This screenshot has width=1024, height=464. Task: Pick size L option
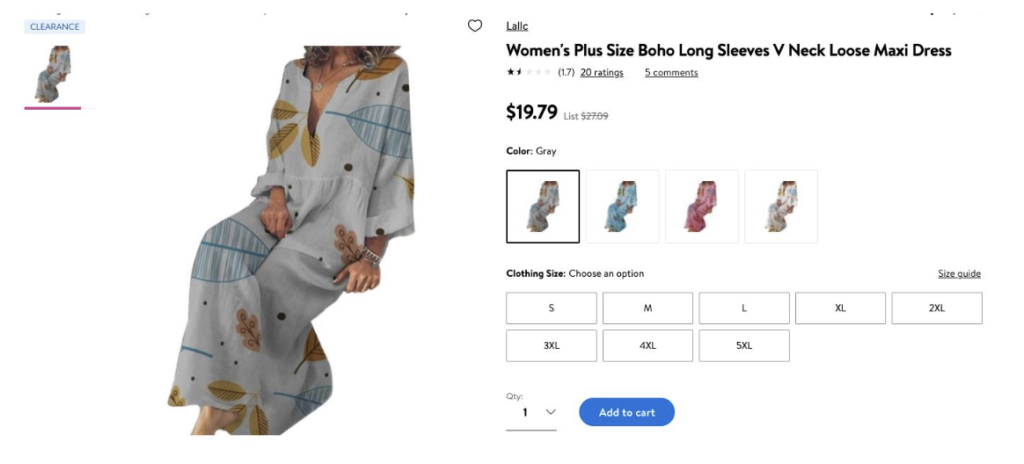coord(744,308)
